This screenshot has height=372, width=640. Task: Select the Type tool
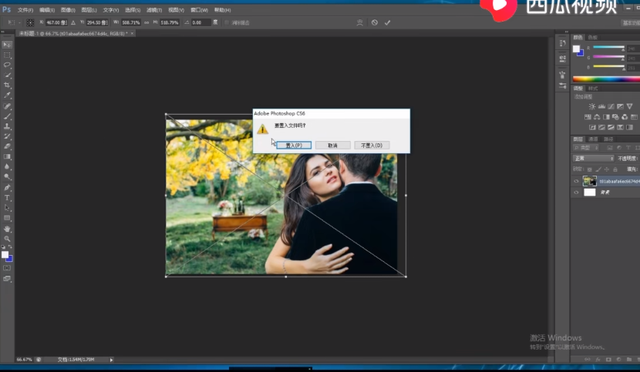pos(7,198)
